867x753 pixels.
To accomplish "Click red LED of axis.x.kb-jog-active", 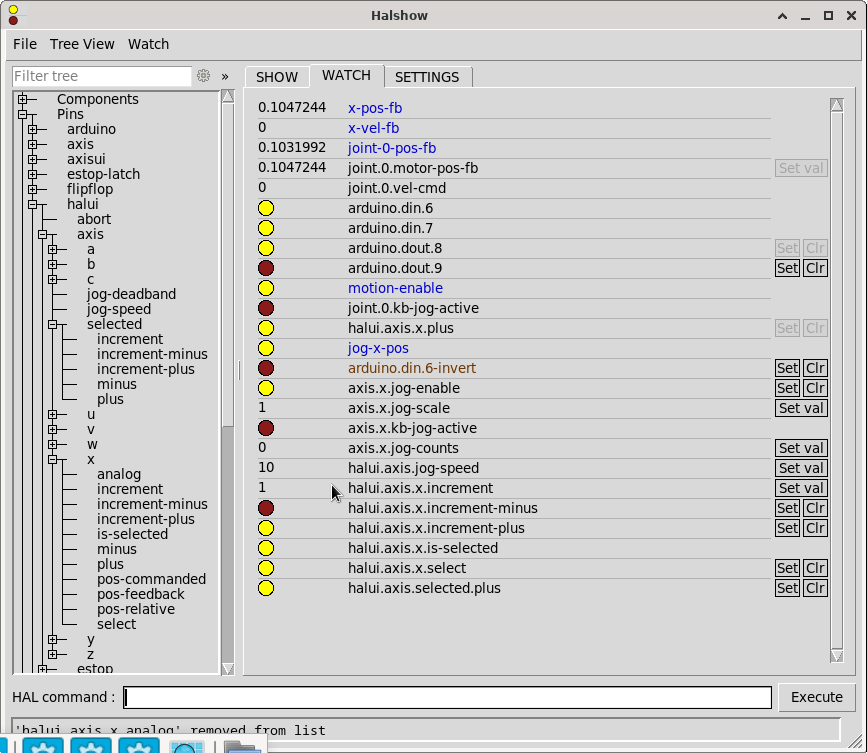I will click(x=266, y=428).
